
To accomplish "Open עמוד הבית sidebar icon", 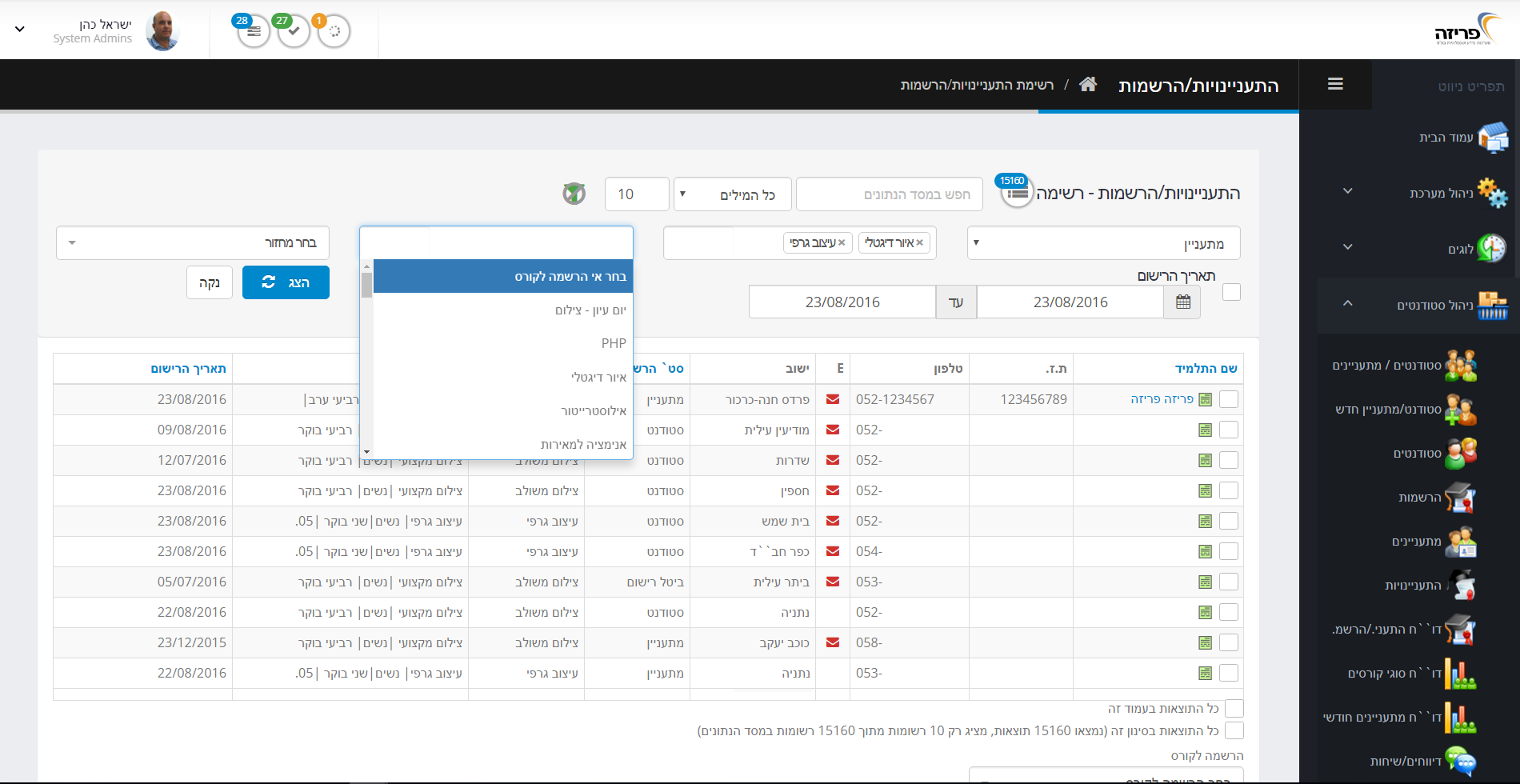I will click(1493, 137).
